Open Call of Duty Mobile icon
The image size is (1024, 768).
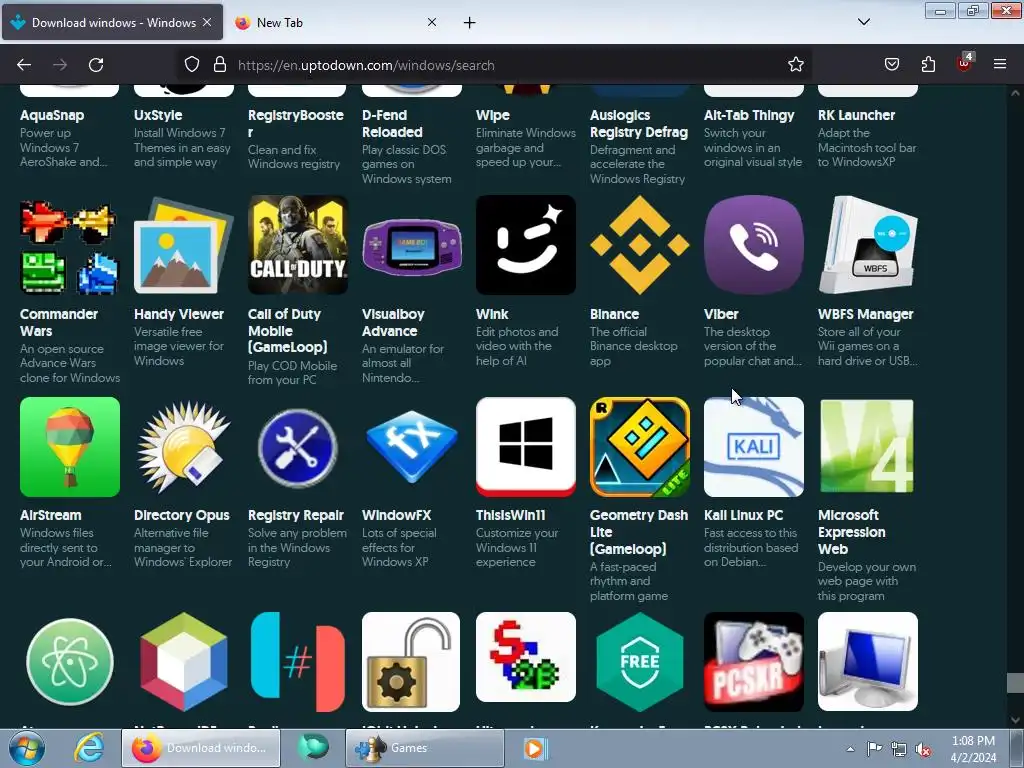(298, 246)
